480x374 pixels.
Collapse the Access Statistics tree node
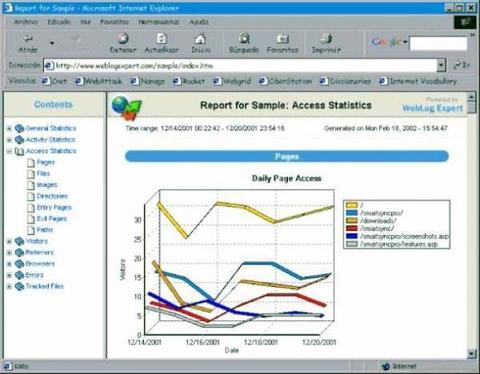pos(9,151)
